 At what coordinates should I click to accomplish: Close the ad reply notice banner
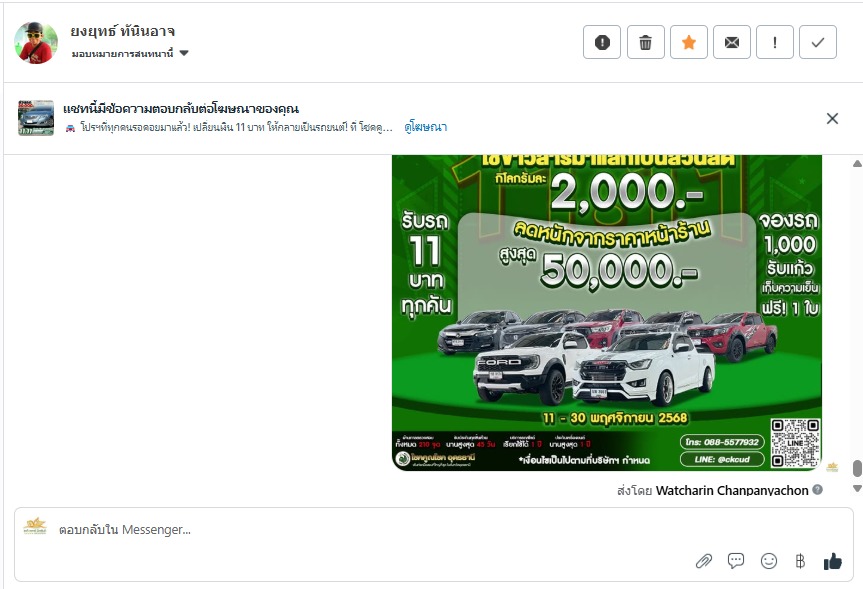(832, 118)
